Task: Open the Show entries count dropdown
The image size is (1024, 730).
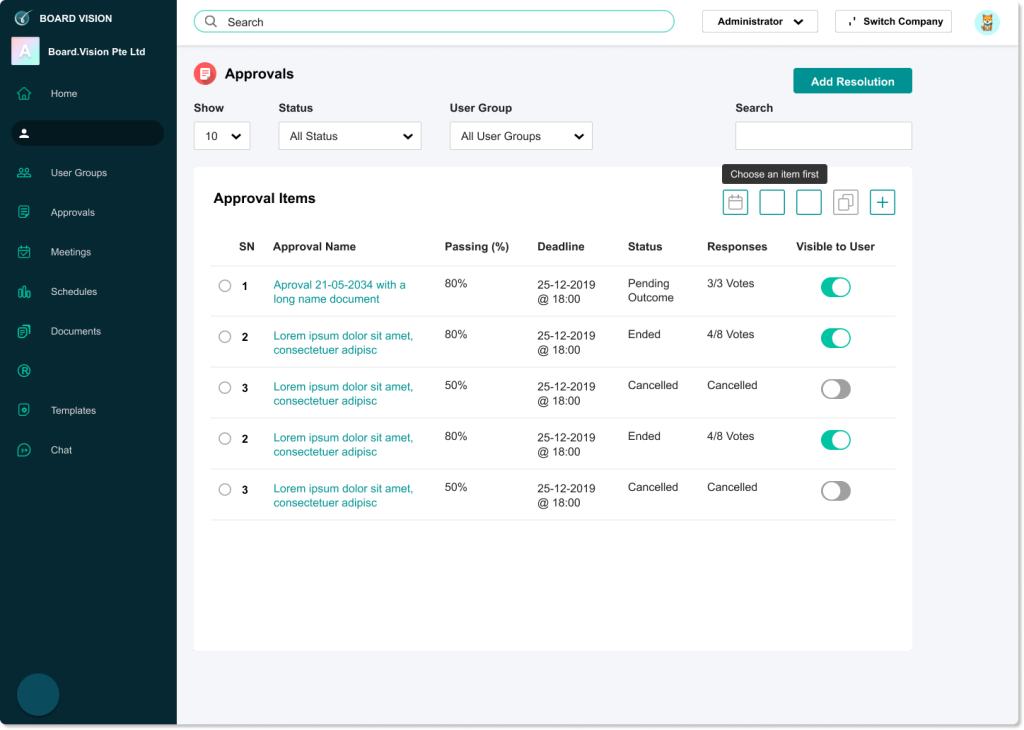Action: click(x=222, y=136)
